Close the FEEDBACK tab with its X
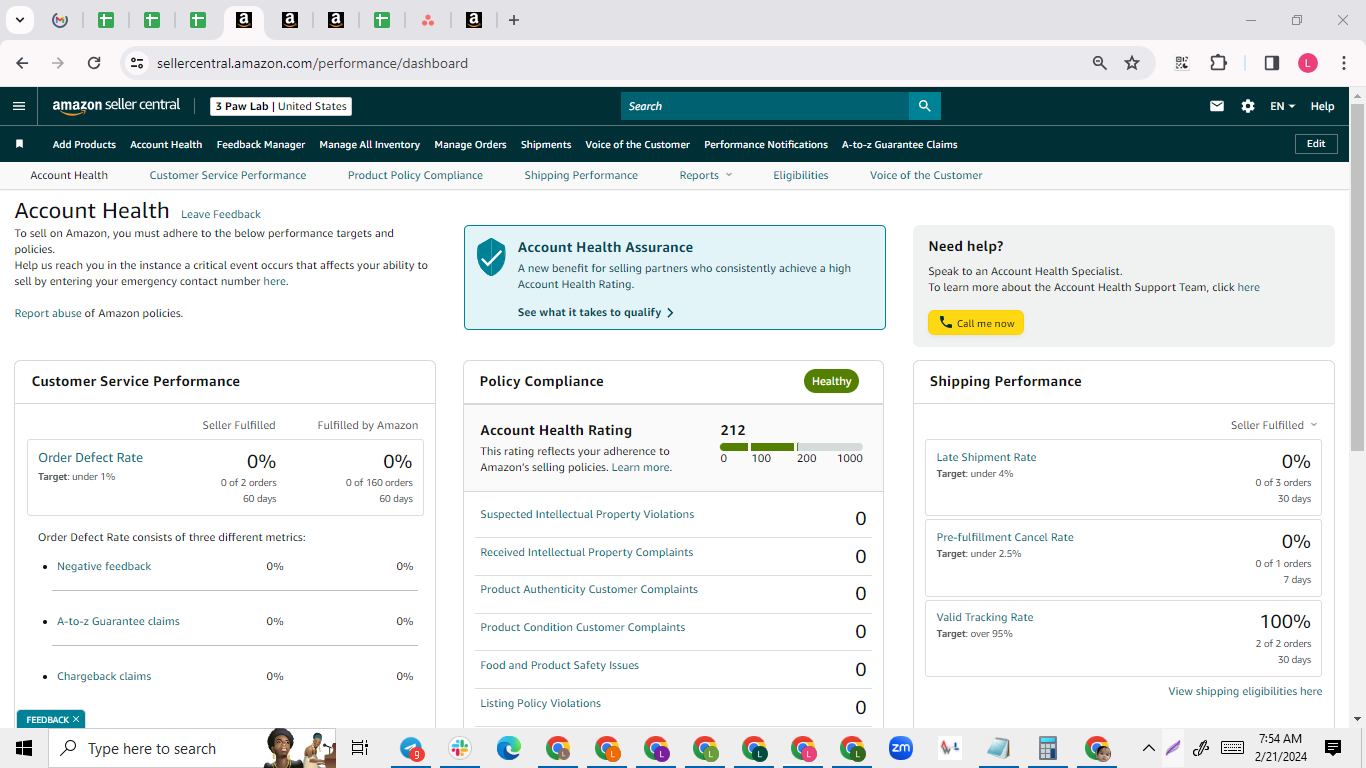 coord(76,719)
